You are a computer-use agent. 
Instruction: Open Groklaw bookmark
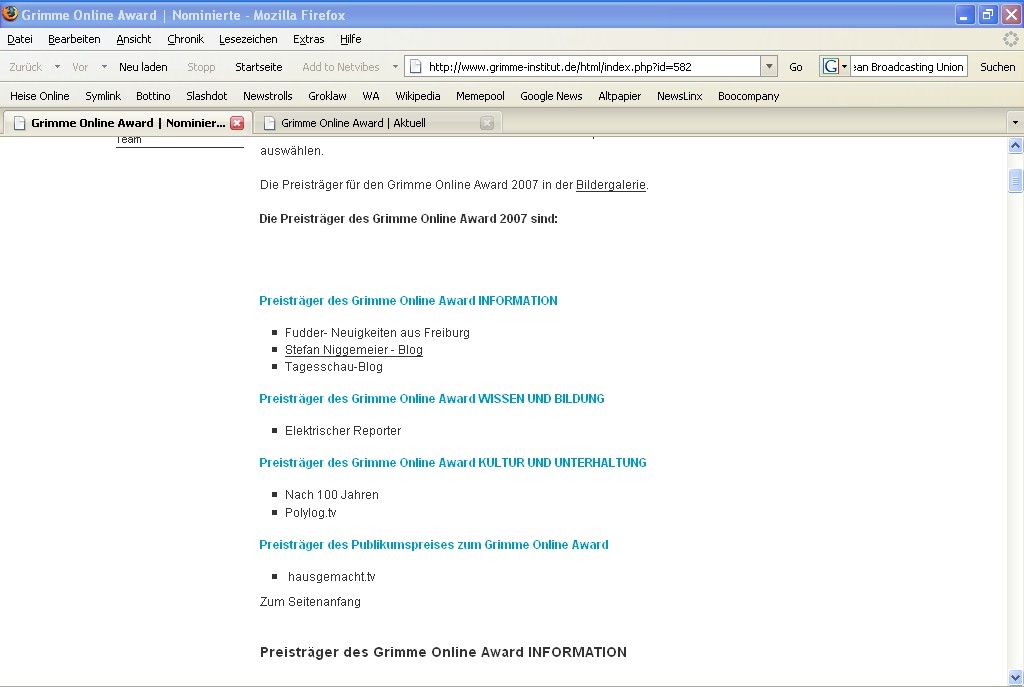point(327,96)
